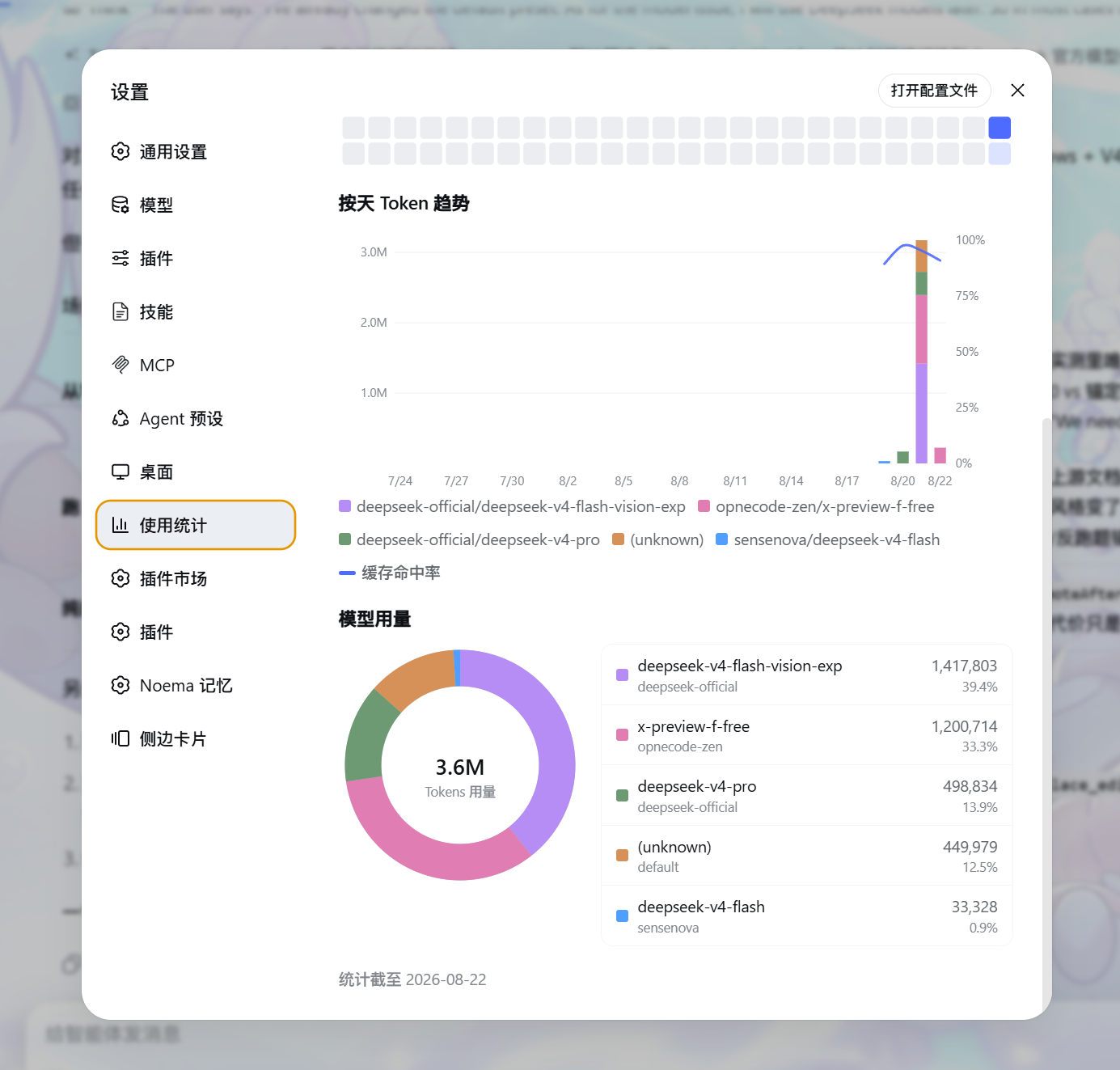
Task: Click the bar-chart icon beside 使用统计
Action: tap(120, 525)
